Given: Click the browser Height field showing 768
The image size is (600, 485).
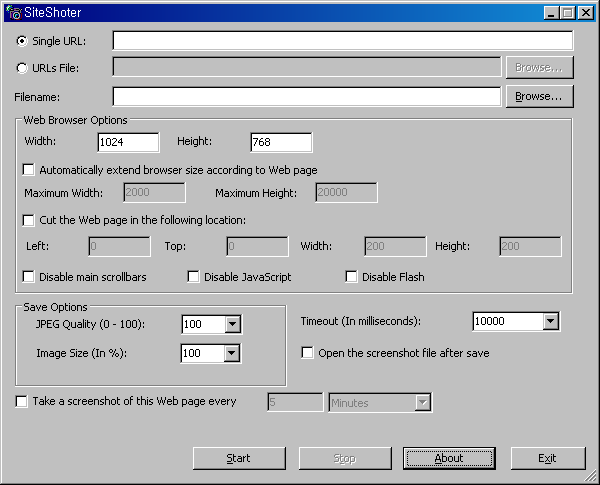Looking at the screenshot, I should pyautogui.click(x=281, y=142).
